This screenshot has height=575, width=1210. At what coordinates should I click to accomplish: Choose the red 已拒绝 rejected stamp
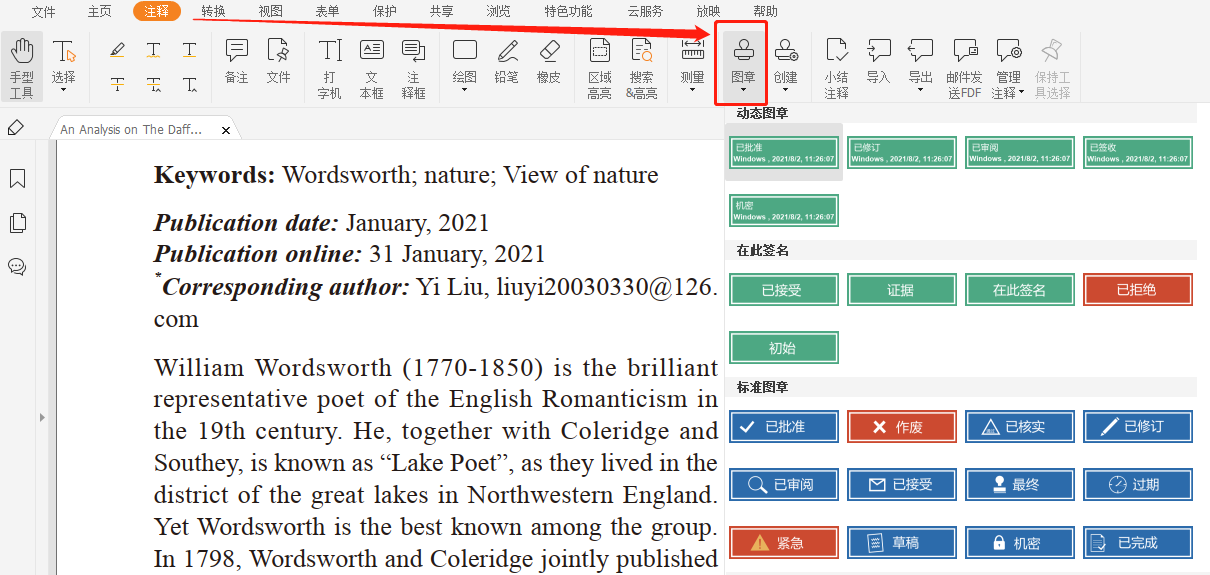pyautogui.click(x=1137, y=290)
